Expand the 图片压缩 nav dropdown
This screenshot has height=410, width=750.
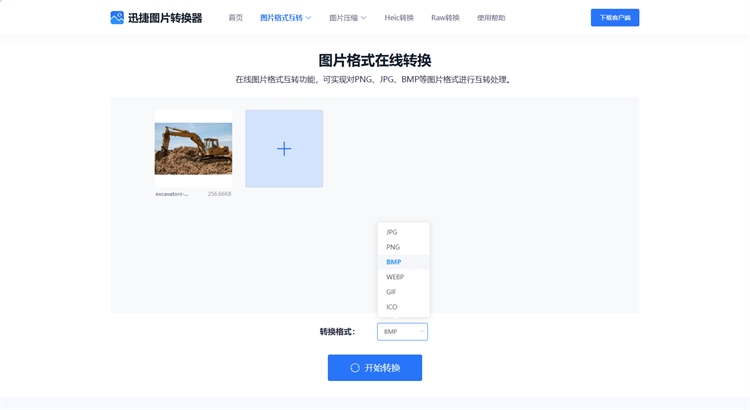tap(347, 18)
